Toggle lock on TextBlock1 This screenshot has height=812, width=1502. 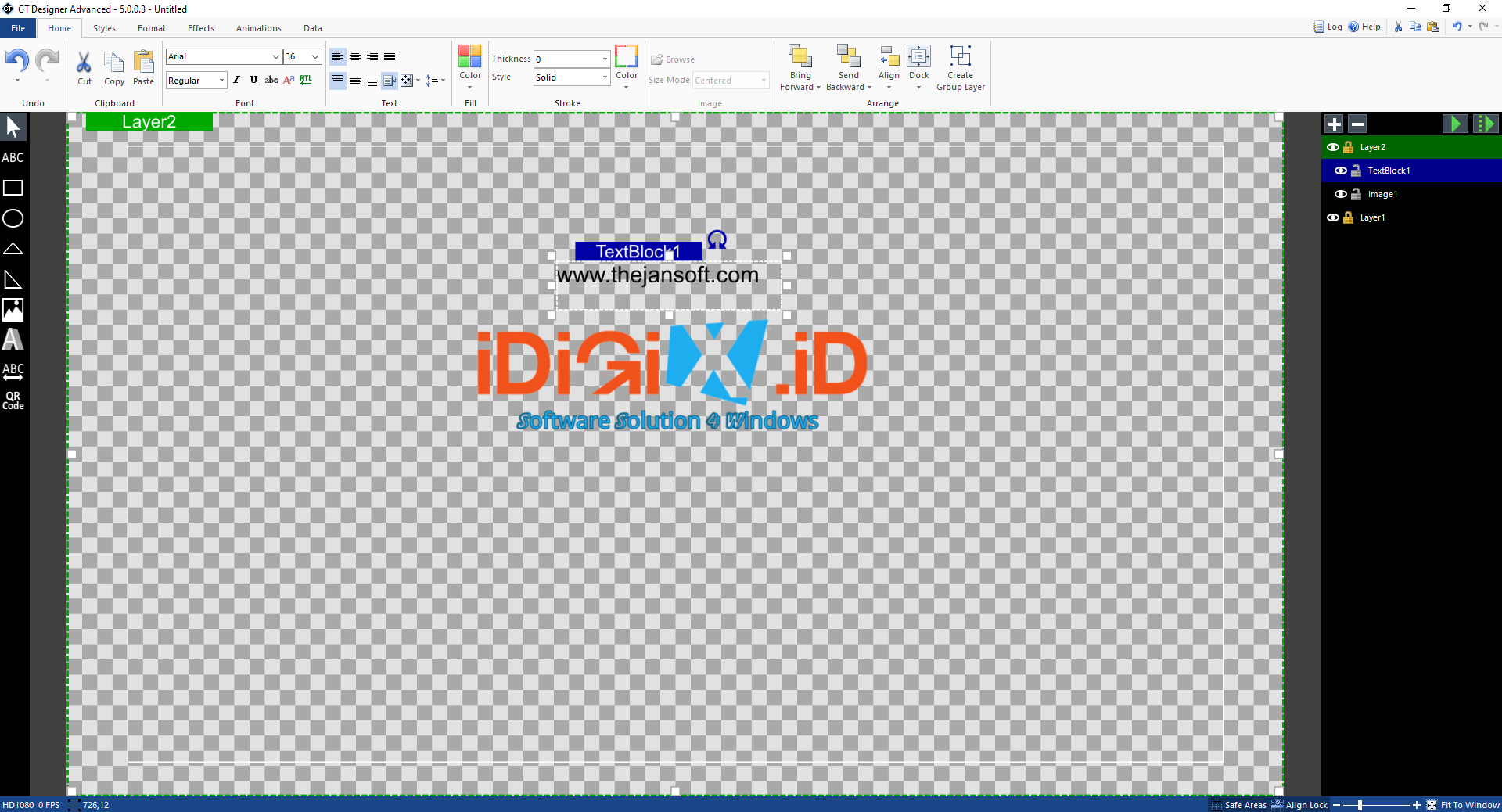1356,171
